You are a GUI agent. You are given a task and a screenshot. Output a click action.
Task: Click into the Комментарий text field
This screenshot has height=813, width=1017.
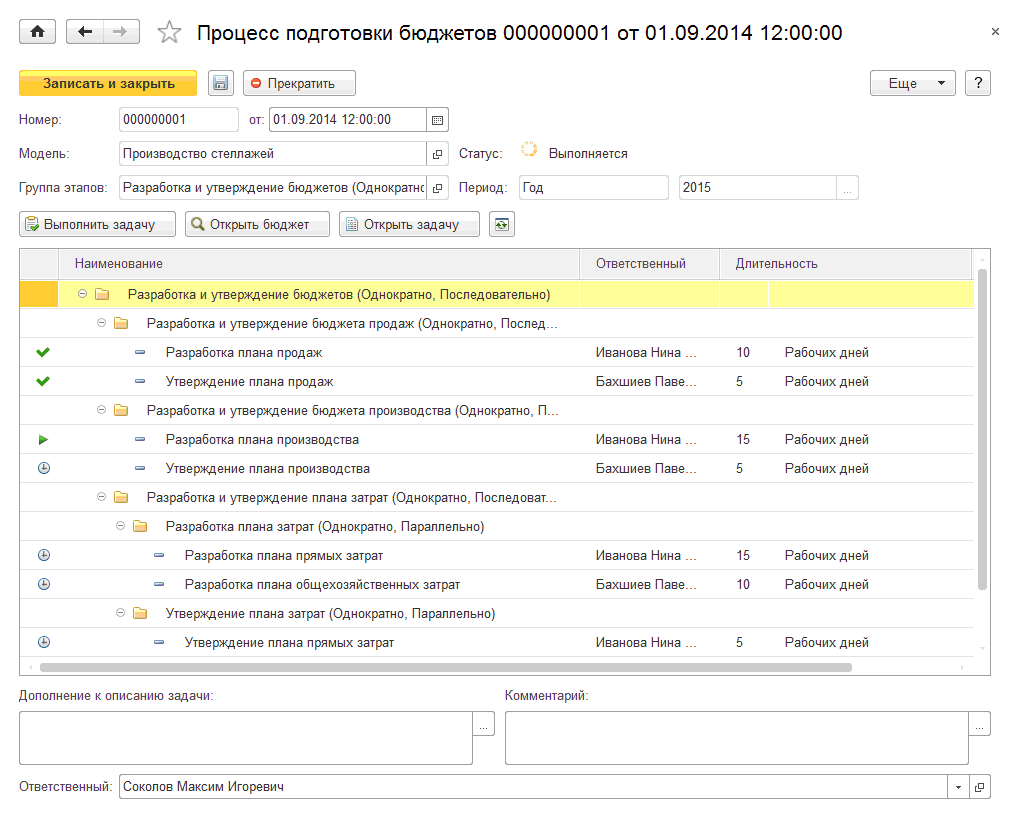tap(736, 738)
